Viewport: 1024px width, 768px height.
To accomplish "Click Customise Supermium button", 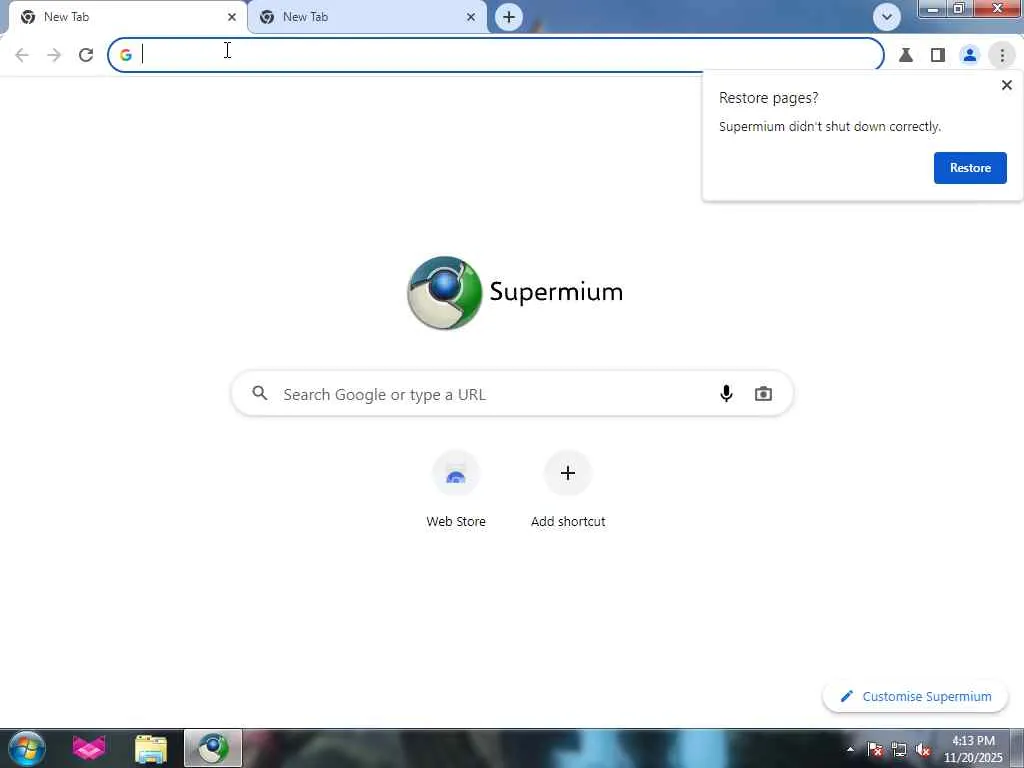I will (916, 696).
